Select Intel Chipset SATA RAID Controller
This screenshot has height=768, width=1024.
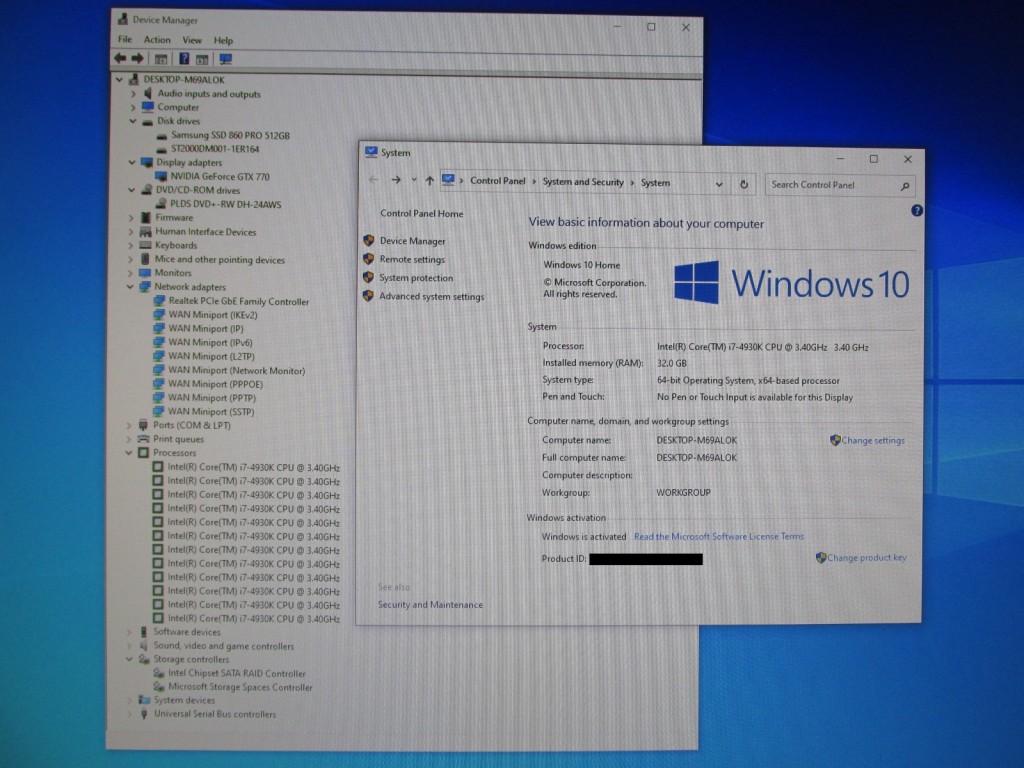coord(236,673)
